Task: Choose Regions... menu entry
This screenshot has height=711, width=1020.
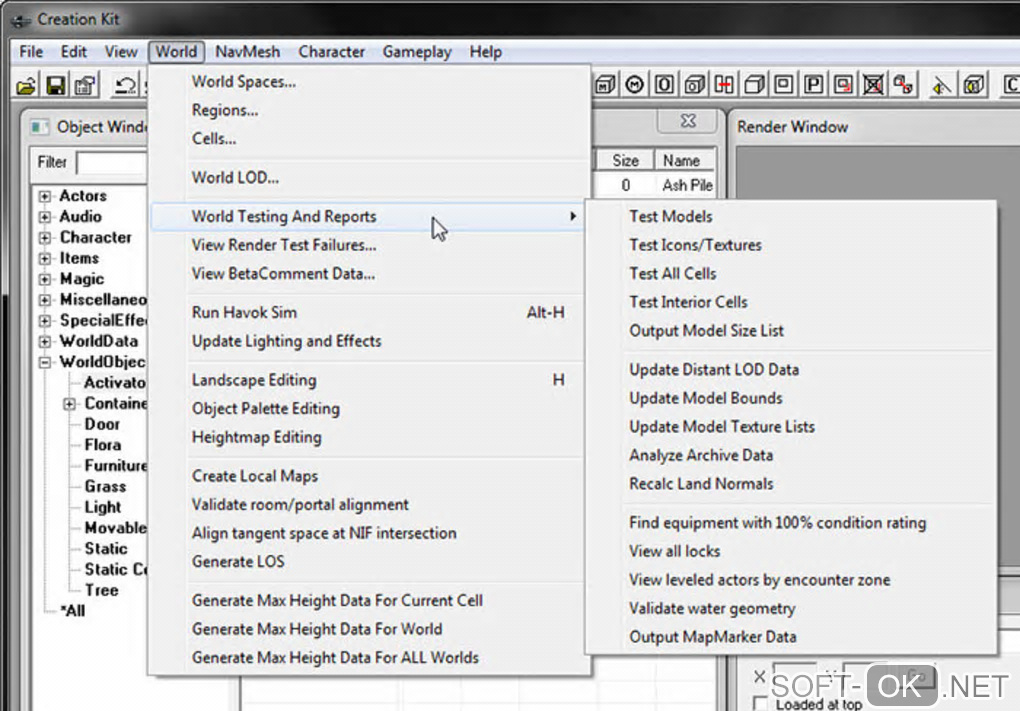Action: (369, 111)
